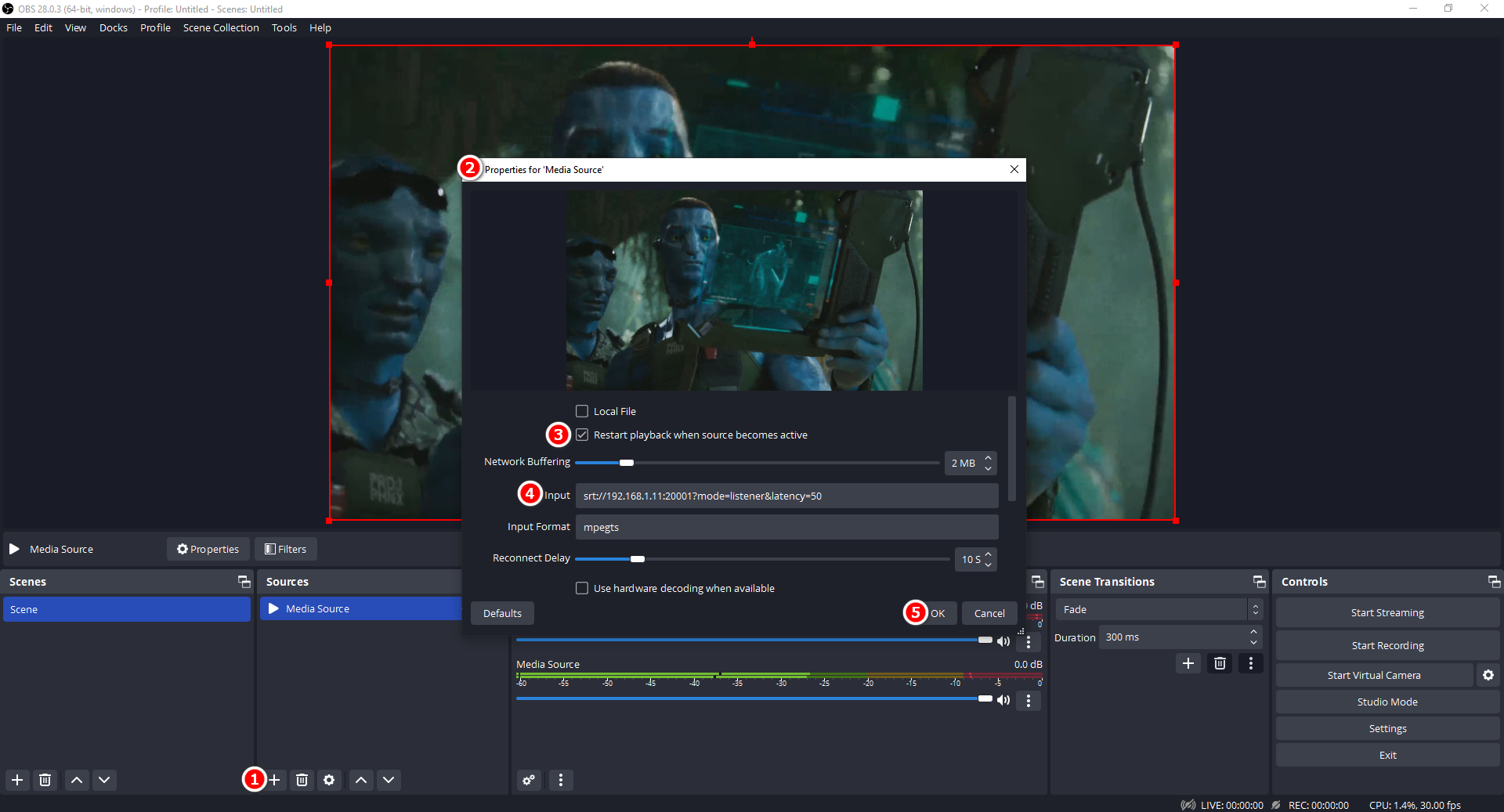Close the Properties for Media Source dialog

[1014, 169]
